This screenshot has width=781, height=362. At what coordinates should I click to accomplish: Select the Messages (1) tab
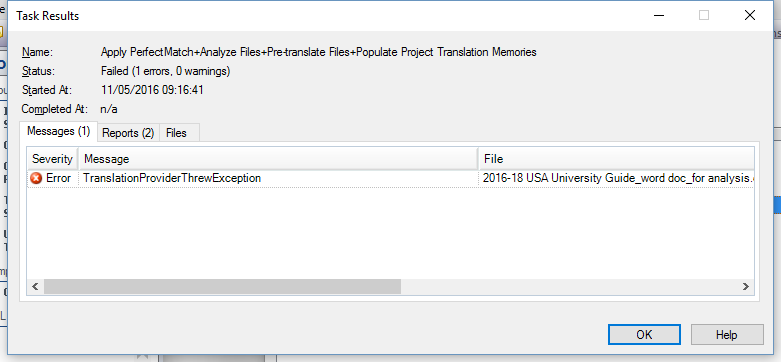58,131
